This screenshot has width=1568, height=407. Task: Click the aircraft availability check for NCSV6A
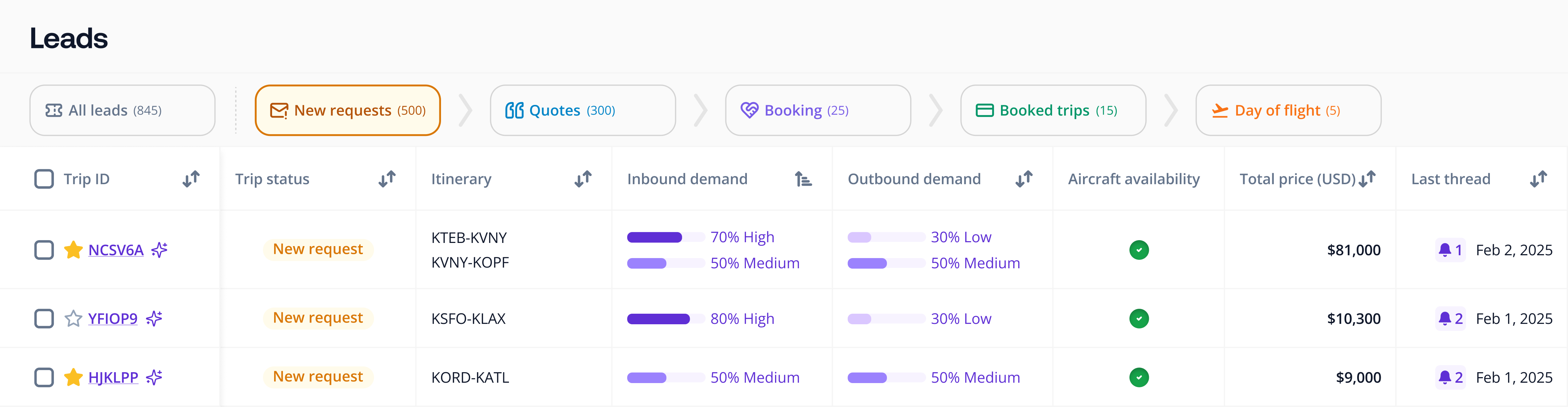[x=1139, y=250]
